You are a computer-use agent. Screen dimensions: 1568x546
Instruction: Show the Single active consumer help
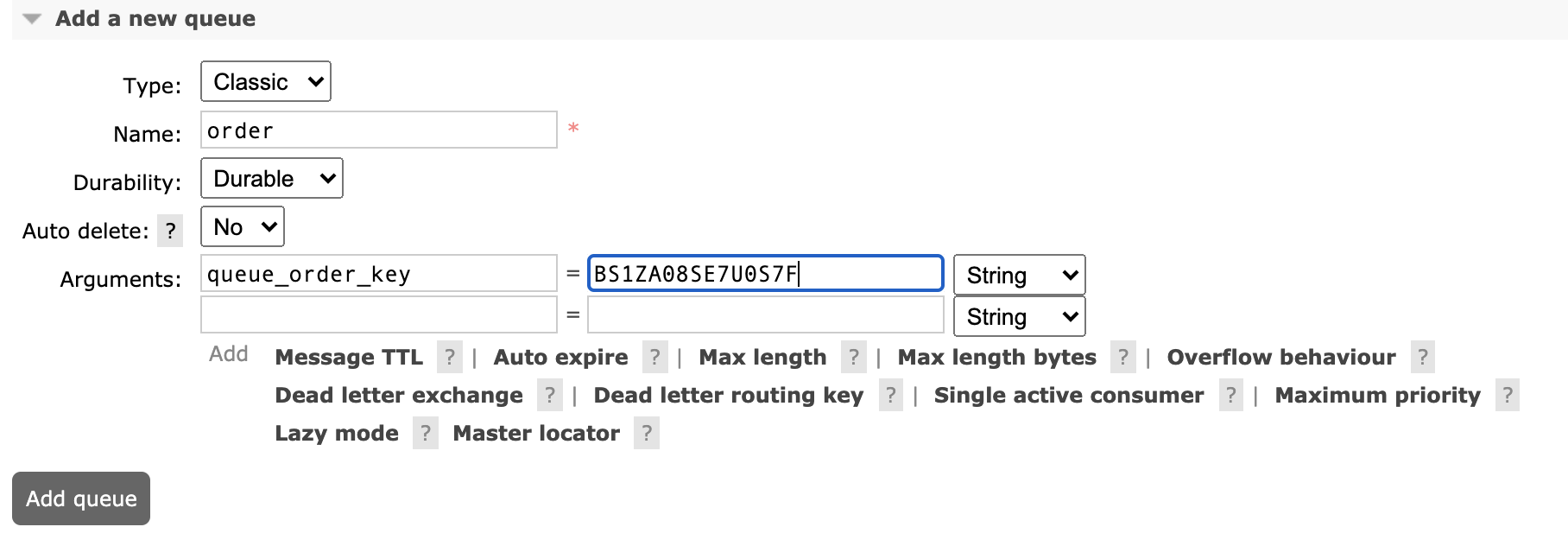pyautogui.click(x=1230, y=396)
